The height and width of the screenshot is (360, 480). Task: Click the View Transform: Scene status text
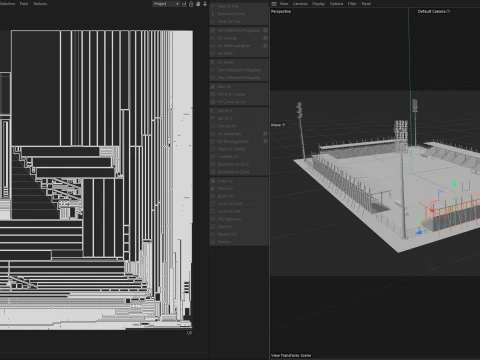(x=291, y=355)
